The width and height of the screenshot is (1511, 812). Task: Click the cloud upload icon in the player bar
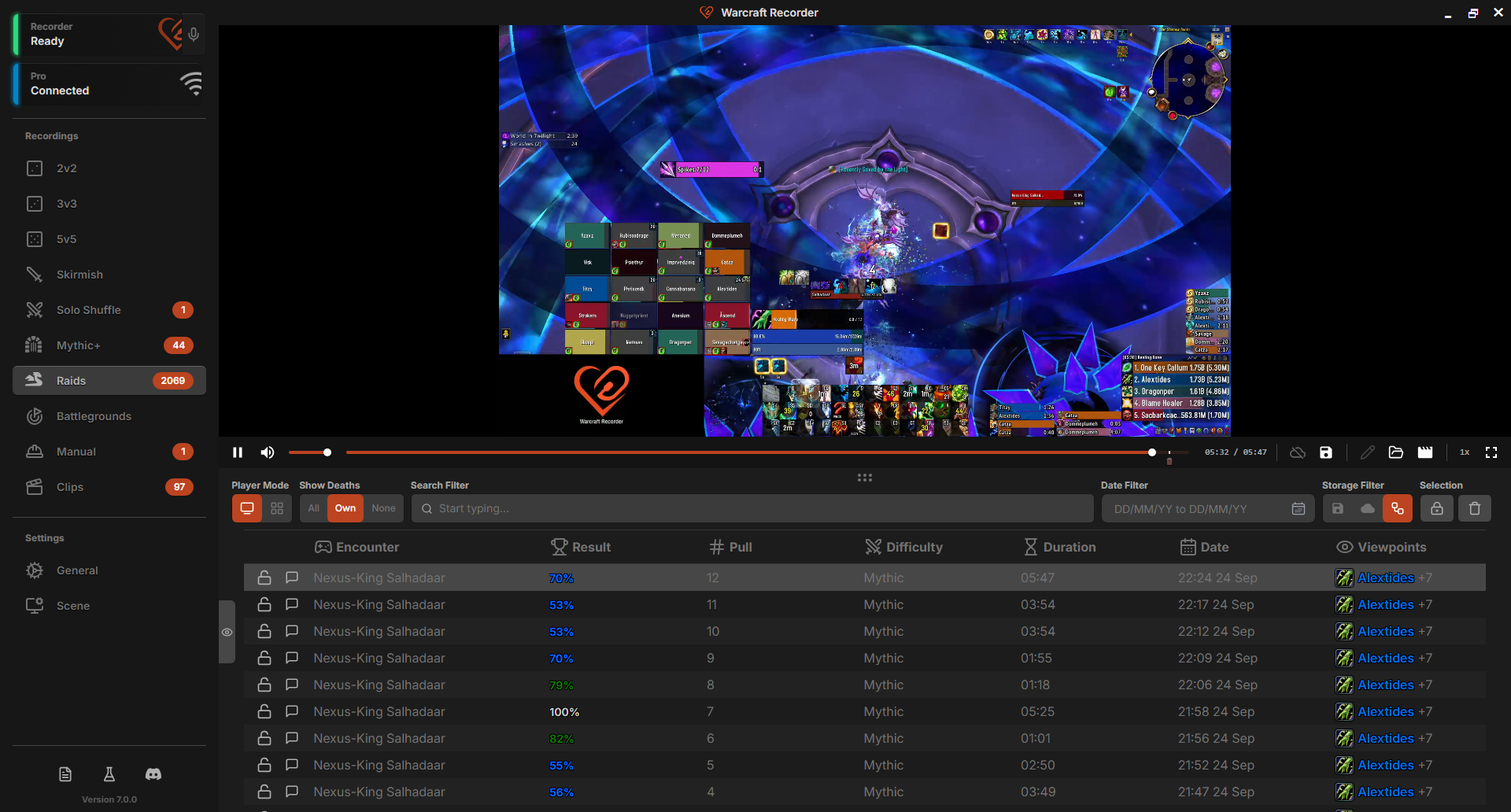click(1298, 452)
